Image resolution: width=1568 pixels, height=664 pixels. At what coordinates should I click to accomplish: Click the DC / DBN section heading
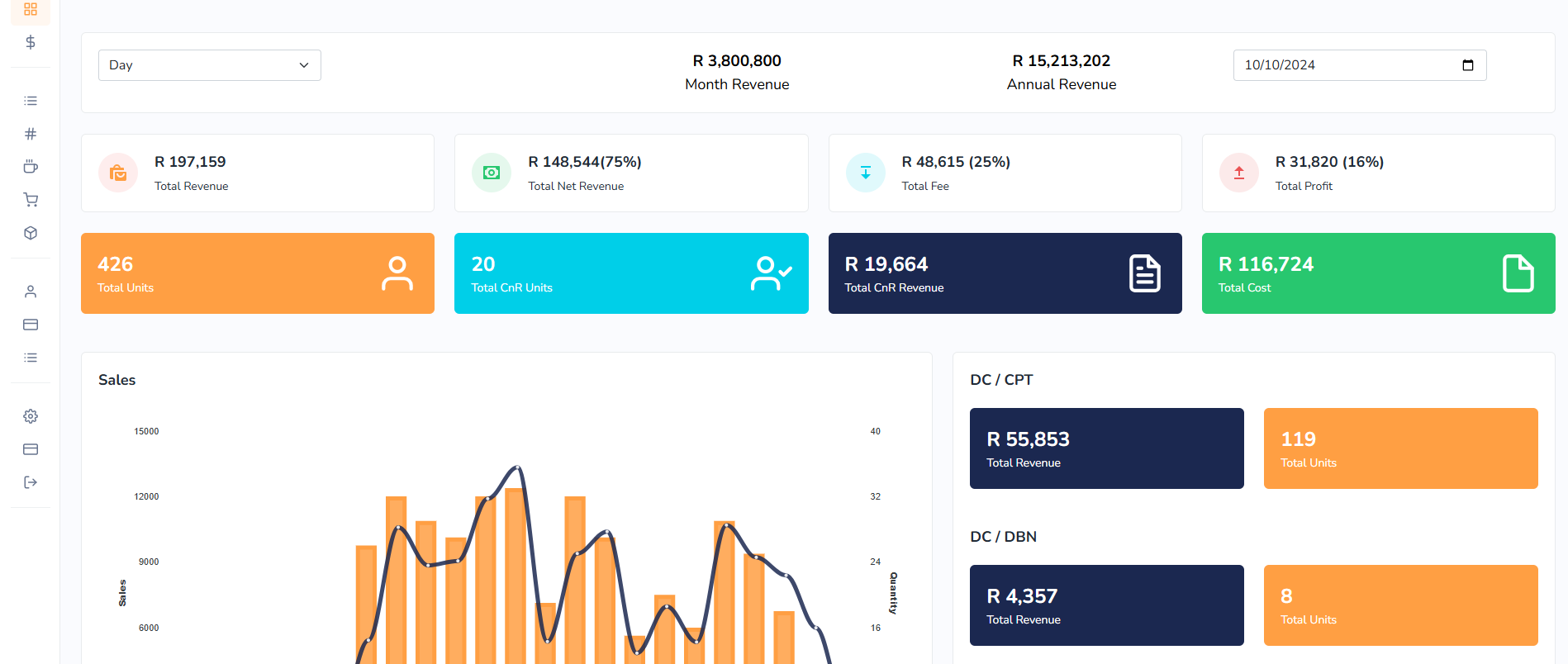click(x=1003, y=537)
